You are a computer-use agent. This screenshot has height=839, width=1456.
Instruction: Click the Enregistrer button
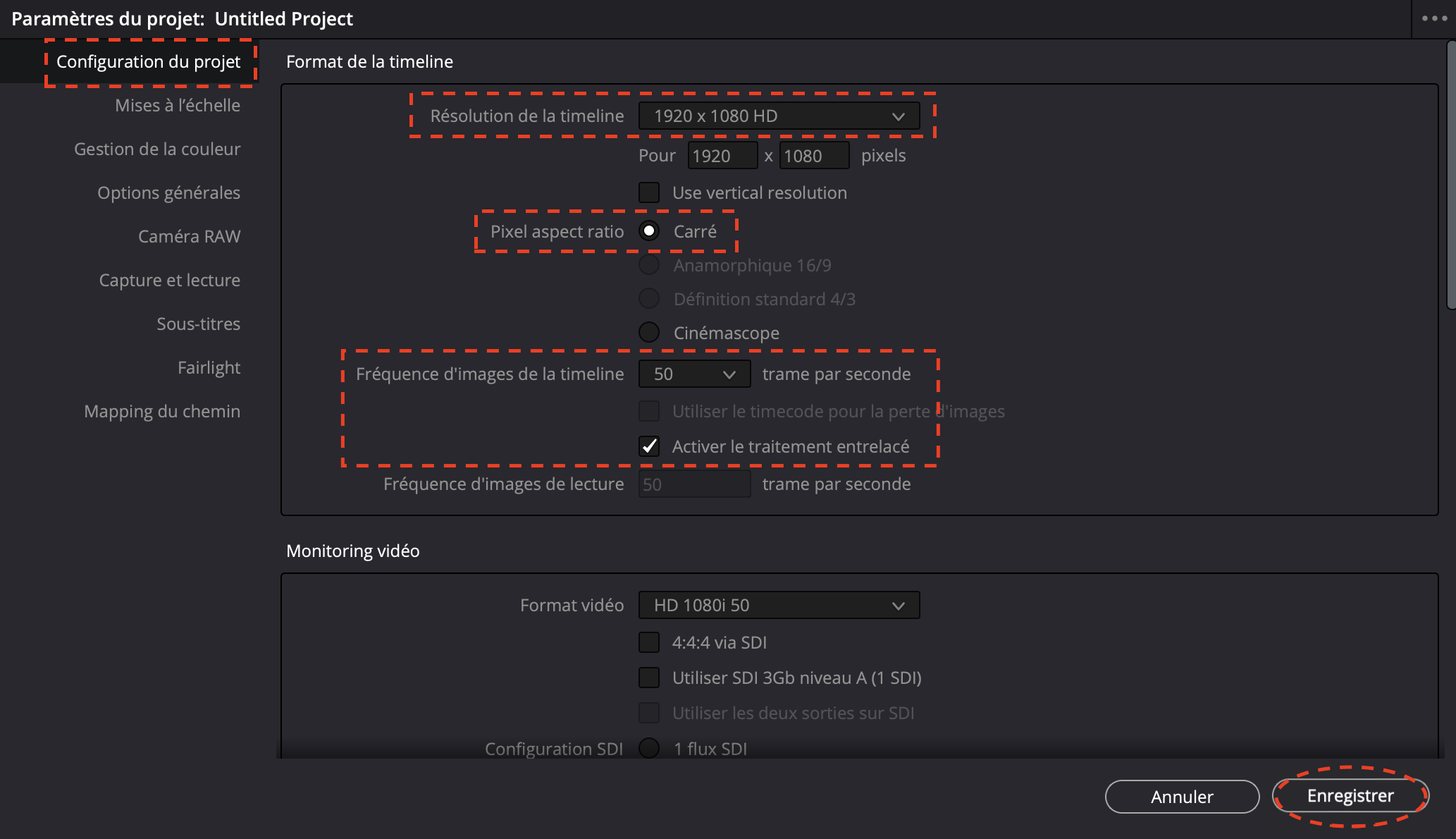point(1350,796)
